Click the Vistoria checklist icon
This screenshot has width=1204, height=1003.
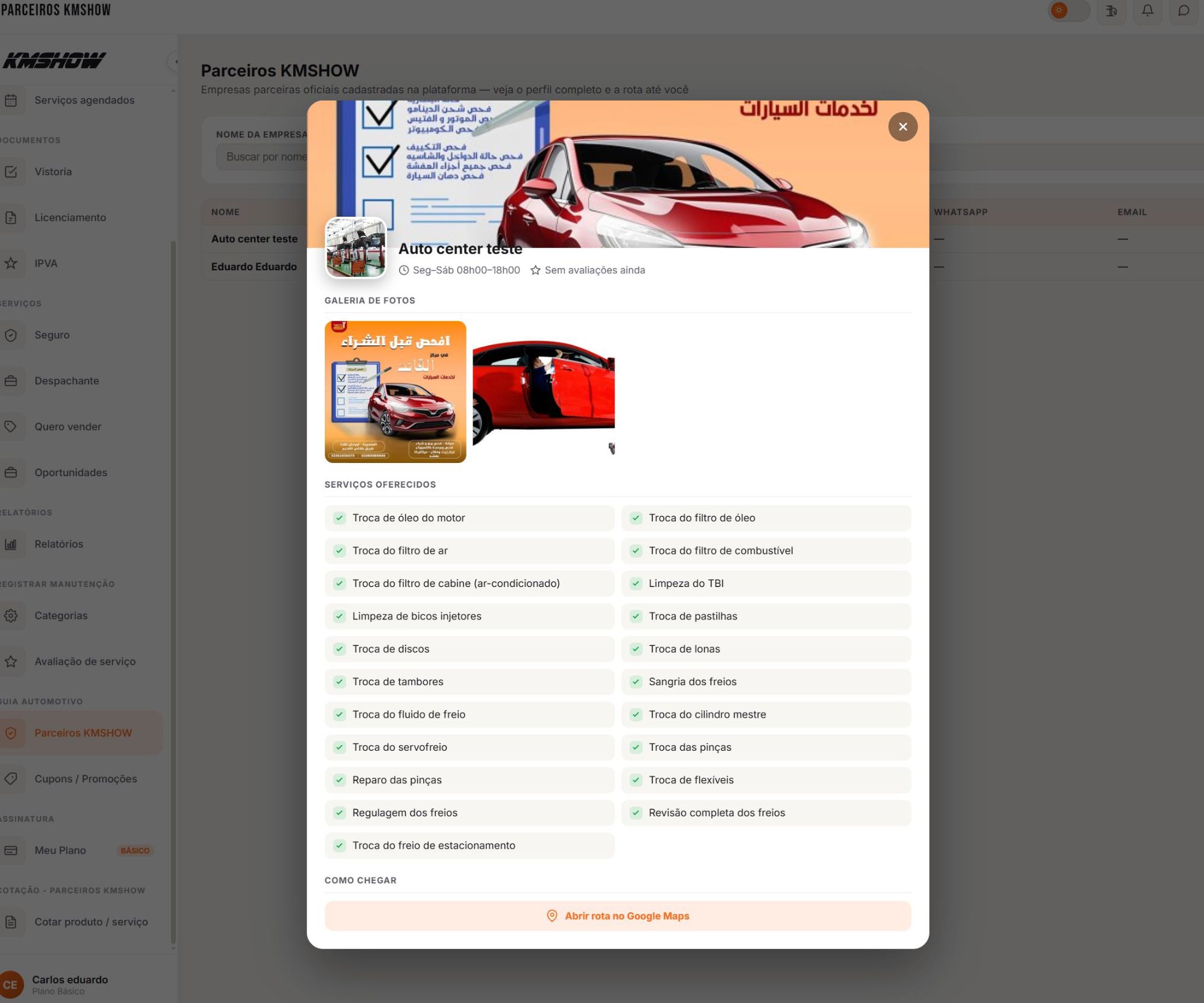point(11,172)
